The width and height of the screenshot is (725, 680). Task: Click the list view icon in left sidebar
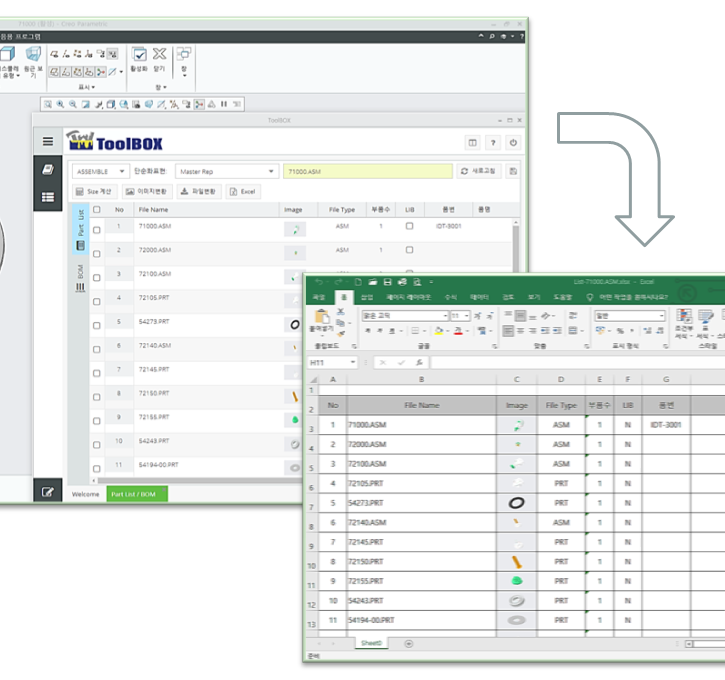tap(47, 197)
